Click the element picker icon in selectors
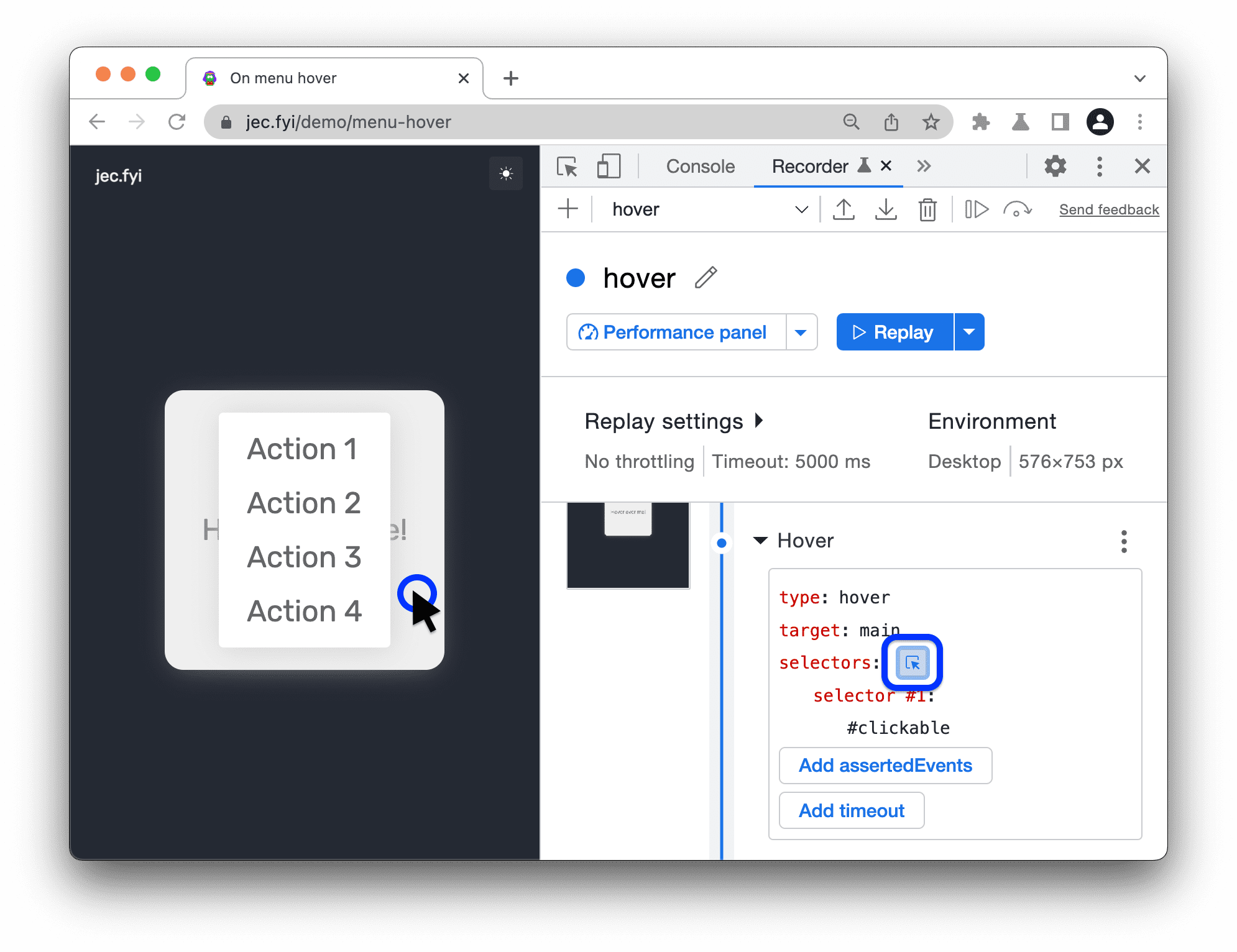Viewport: 1237px width, 952px height. [912, 662]
